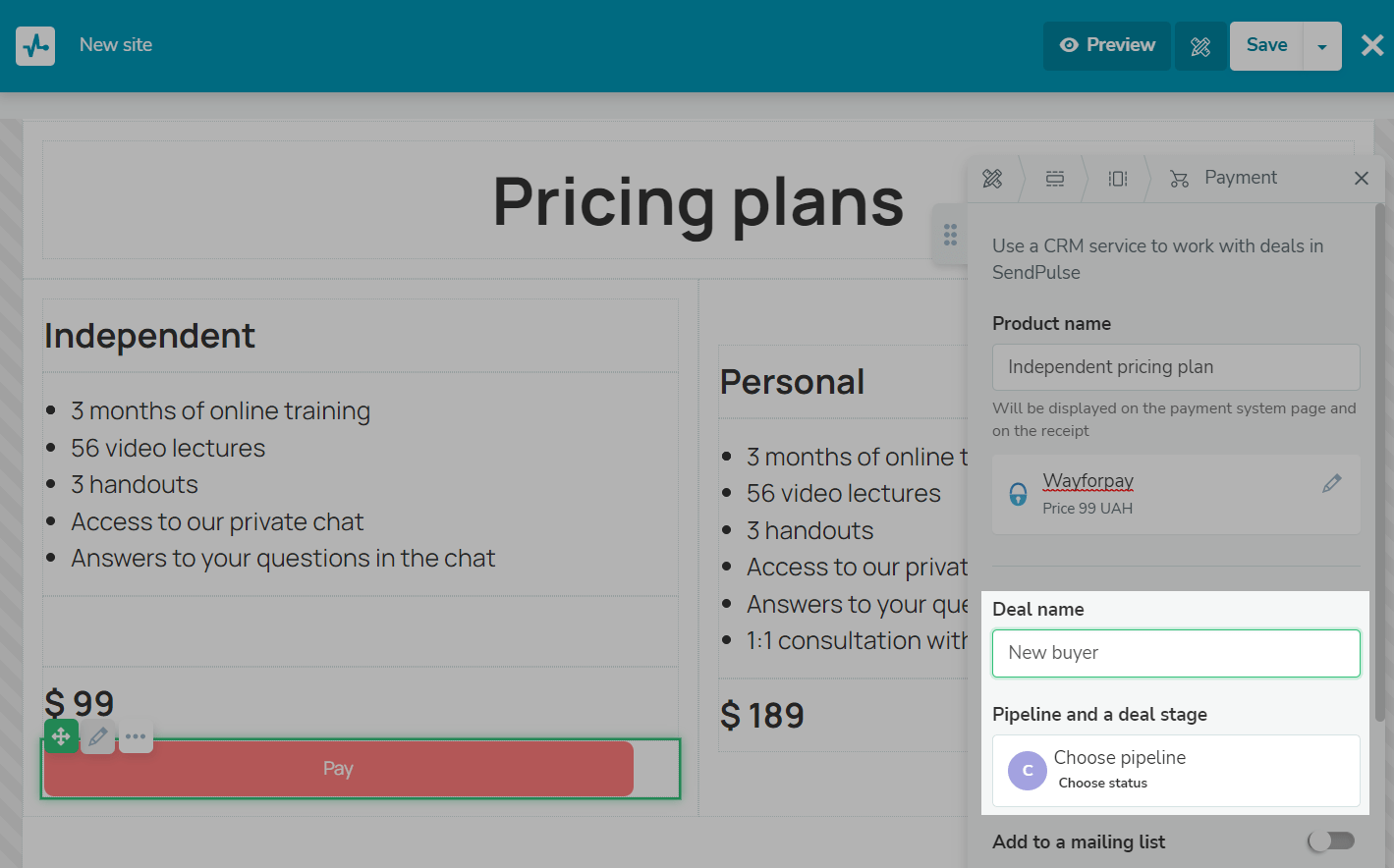Open the design tools icon in top bar
Screen dimensions: 1394x868
pyautogui.click(x=1200, y=46)
